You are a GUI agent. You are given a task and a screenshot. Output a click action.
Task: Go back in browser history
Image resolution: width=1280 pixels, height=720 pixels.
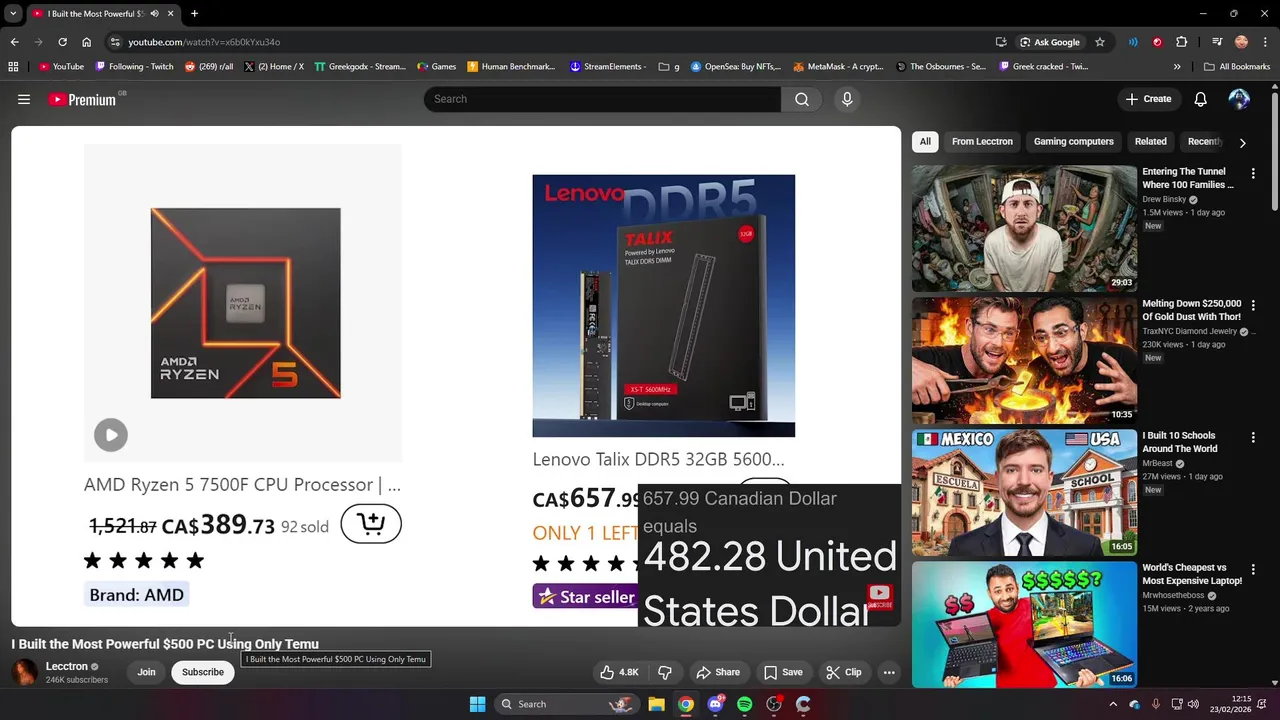point(14,42)
